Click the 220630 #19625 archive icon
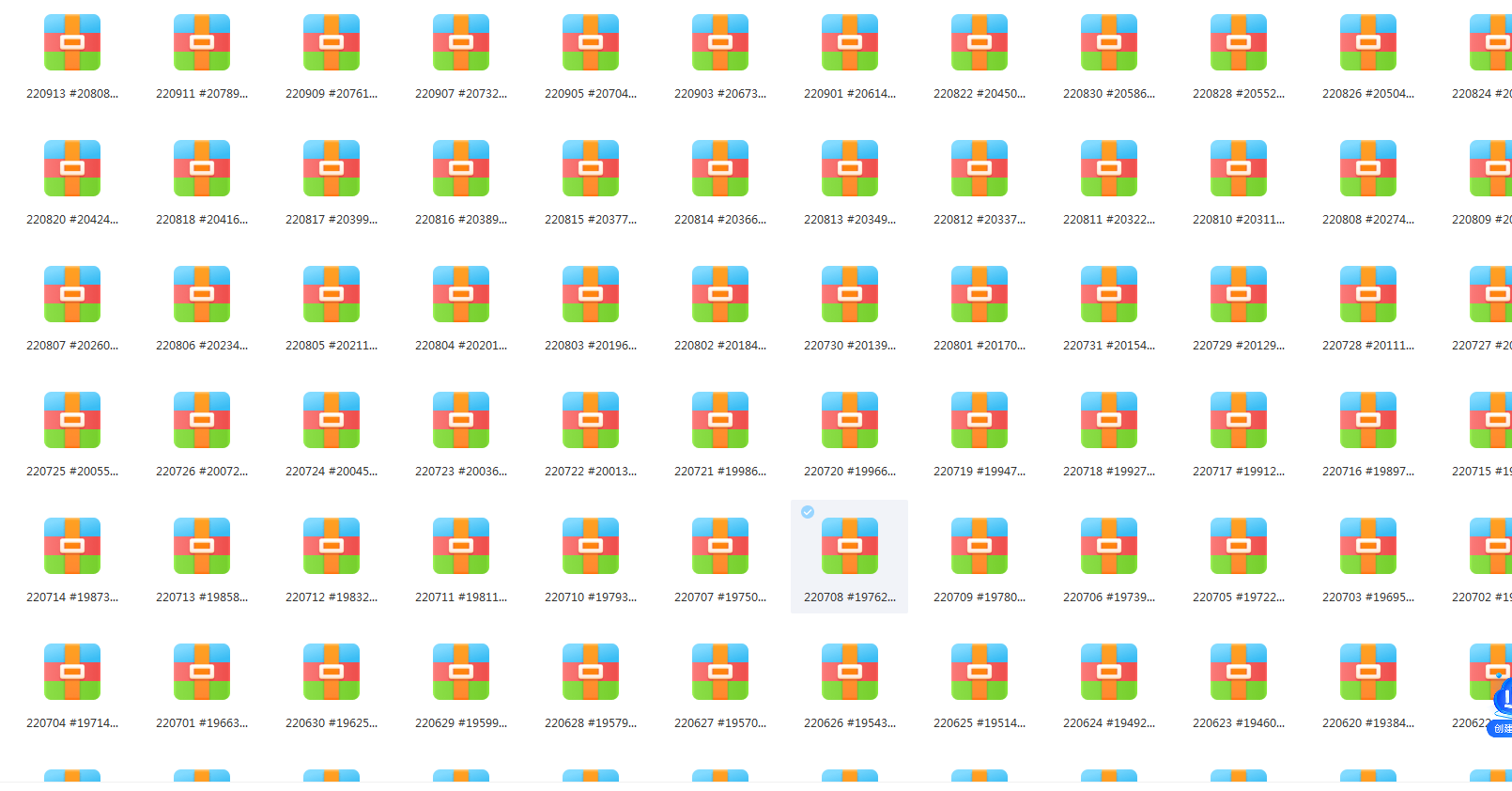Screen dimensions: 1512x791 pos(332,673)
